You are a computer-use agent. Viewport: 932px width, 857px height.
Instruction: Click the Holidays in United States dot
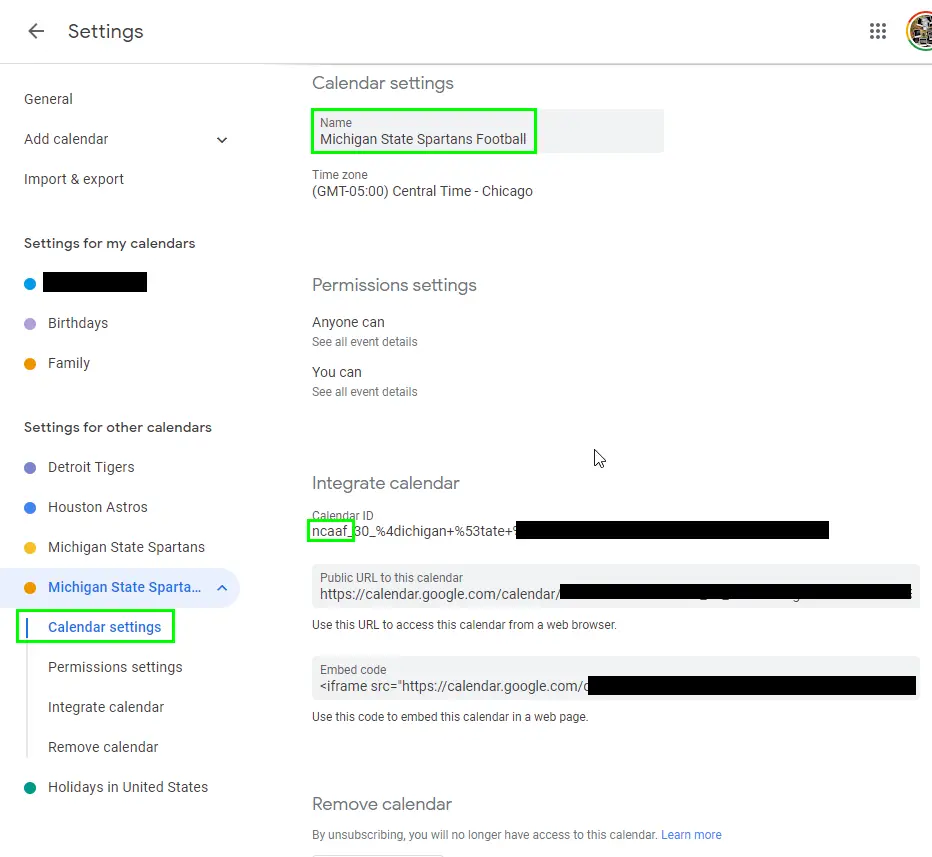point(30,787)
